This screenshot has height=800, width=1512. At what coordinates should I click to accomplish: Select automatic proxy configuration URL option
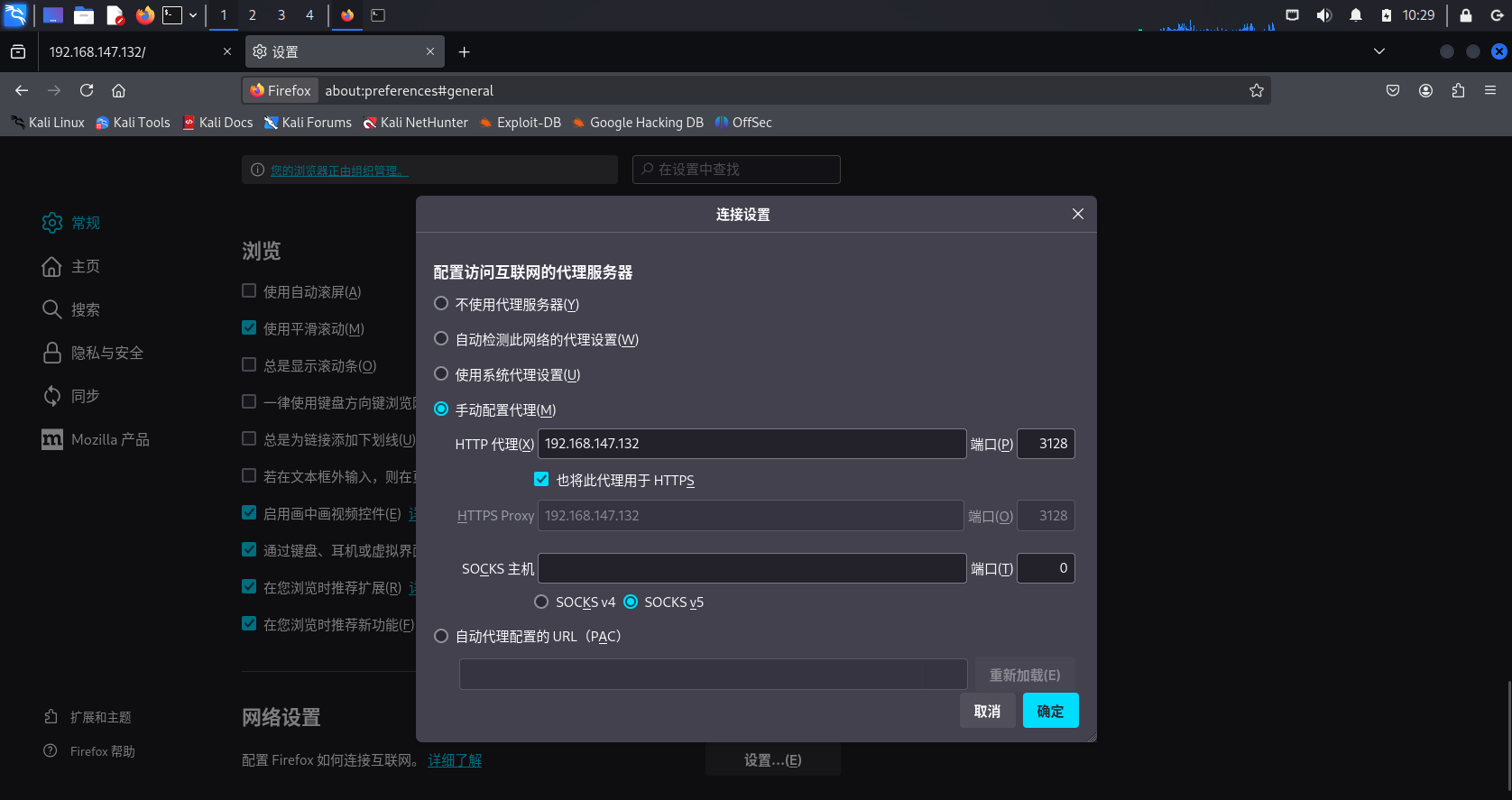pos(441,636)
